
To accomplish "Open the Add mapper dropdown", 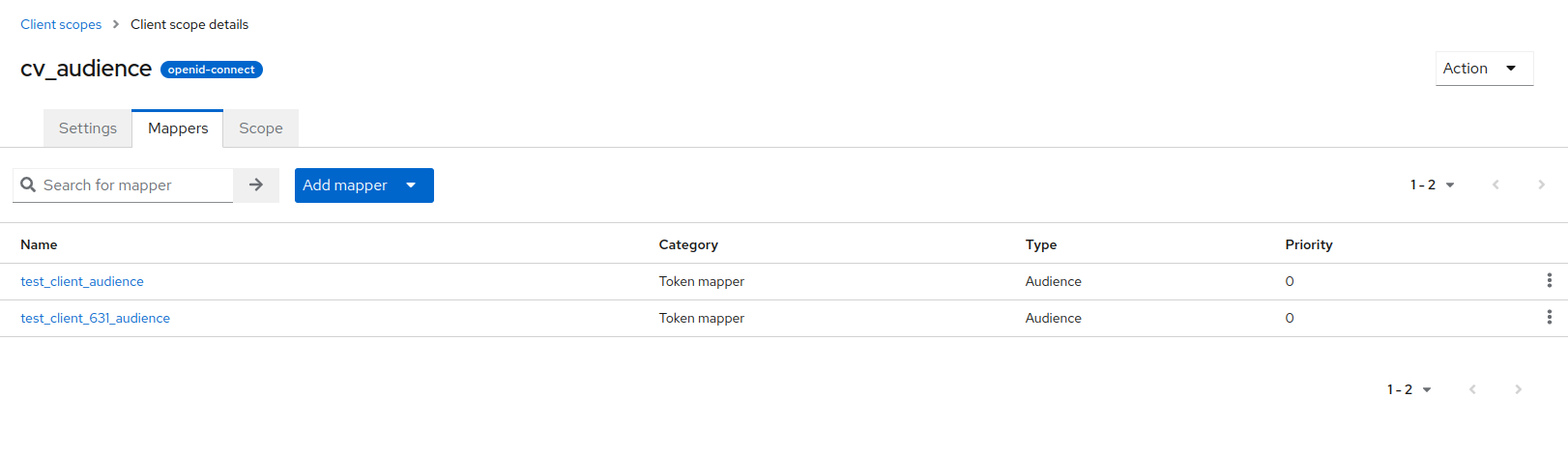I will (363, 185).
